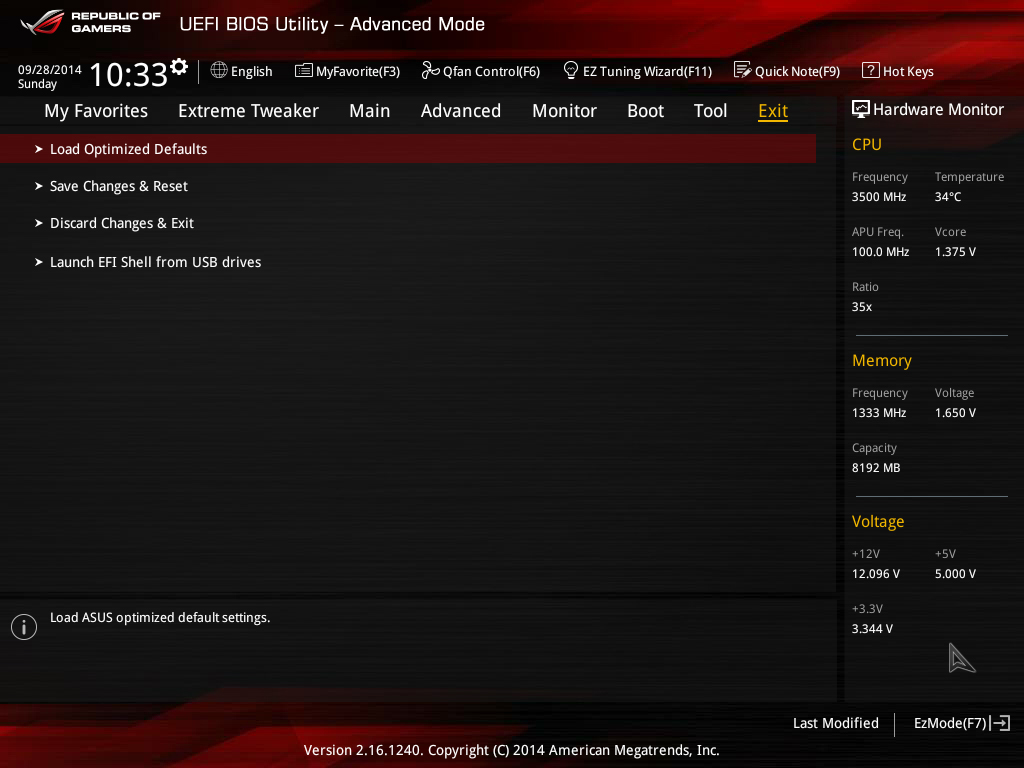Go to the Main tab
1024x768 pixels.
[x=370, y=111]
